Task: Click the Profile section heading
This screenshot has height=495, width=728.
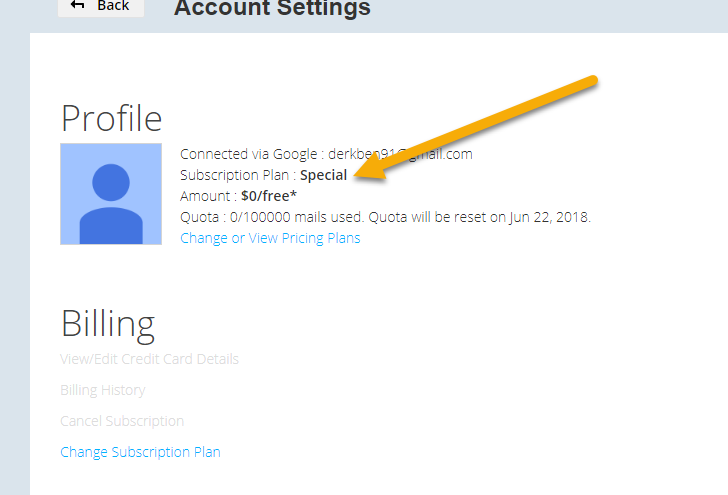Action: point(111,118)
